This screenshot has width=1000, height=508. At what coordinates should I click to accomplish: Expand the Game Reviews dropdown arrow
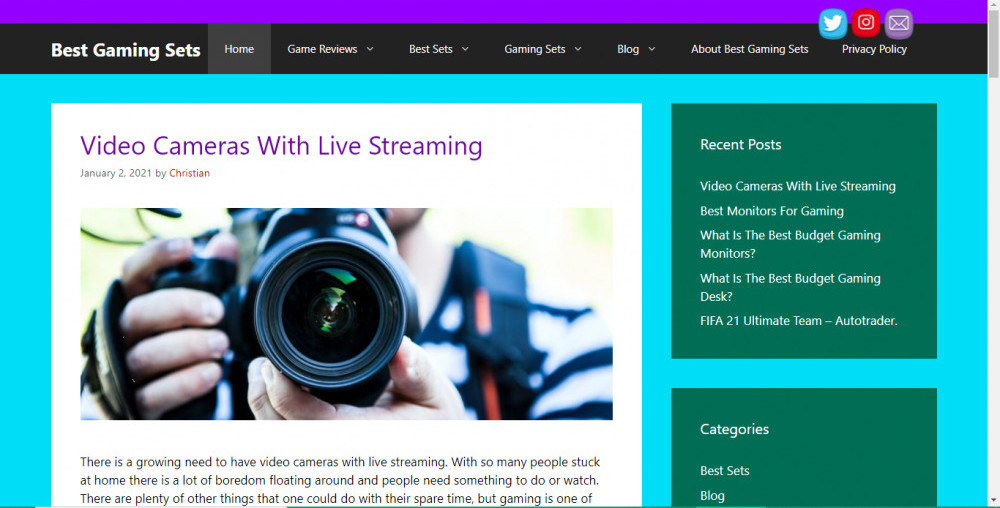click(370, 49)
